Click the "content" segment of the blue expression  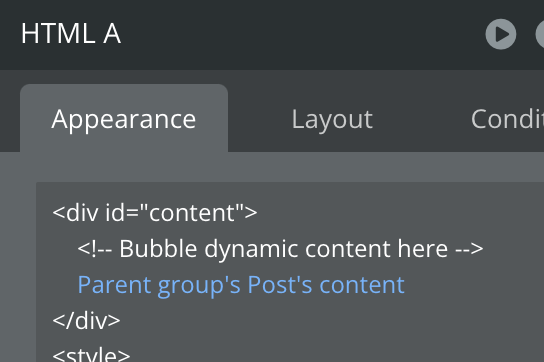(x=362, y=285)
